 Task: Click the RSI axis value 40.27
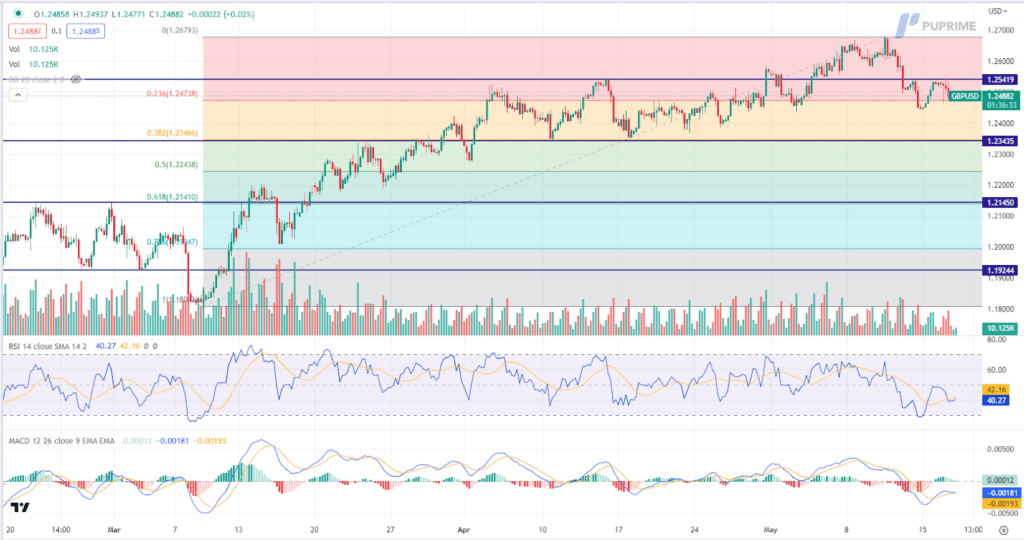point(997,400)
